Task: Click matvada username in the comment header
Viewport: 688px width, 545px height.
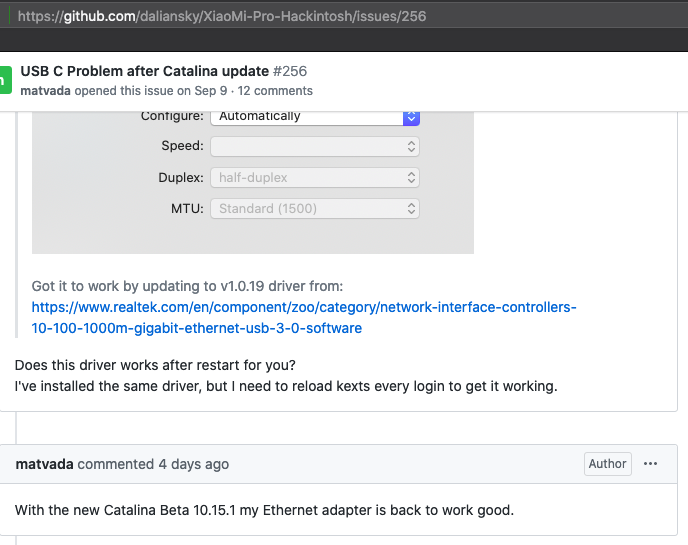Action: (44, 464)
